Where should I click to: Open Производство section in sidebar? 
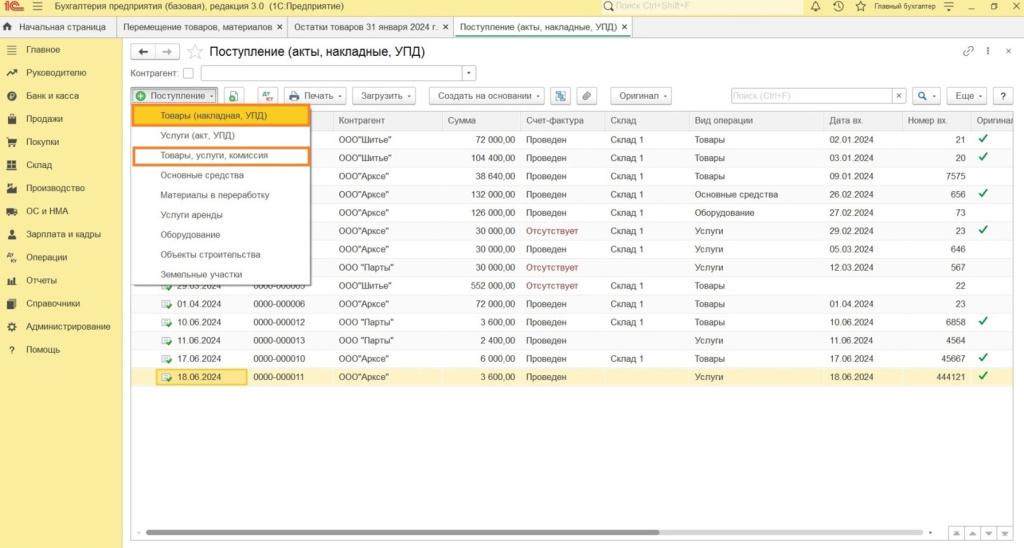(56, 187)
